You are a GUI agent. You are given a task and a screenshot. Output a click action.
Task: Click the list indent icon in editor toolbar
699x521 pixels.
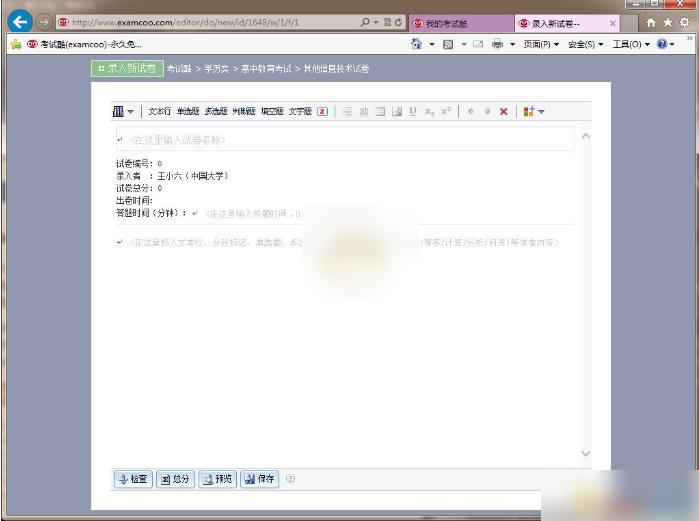click(x=347, y=111)
